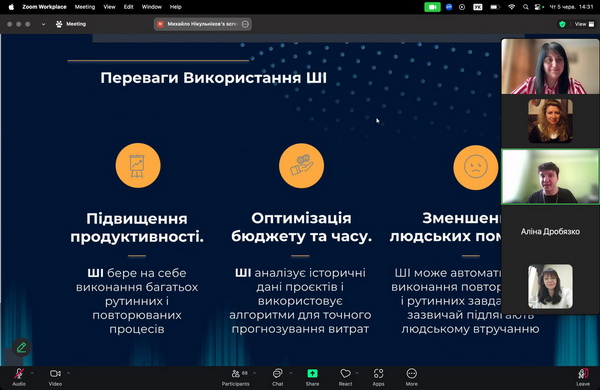Select the green annotate pencil icon
The width and height of the screenshot is (600, 390).
point(21,348)
